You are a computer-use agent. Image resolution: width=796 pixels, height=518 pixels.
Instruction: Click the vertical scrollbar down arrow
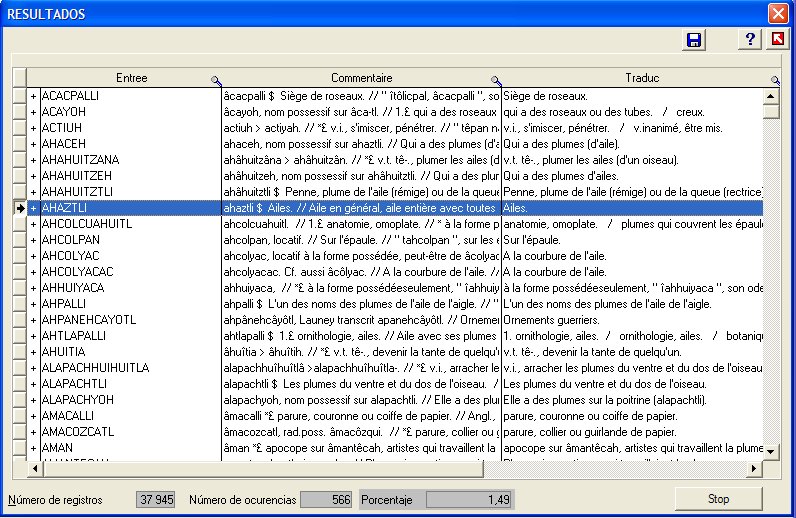point(770,452)
